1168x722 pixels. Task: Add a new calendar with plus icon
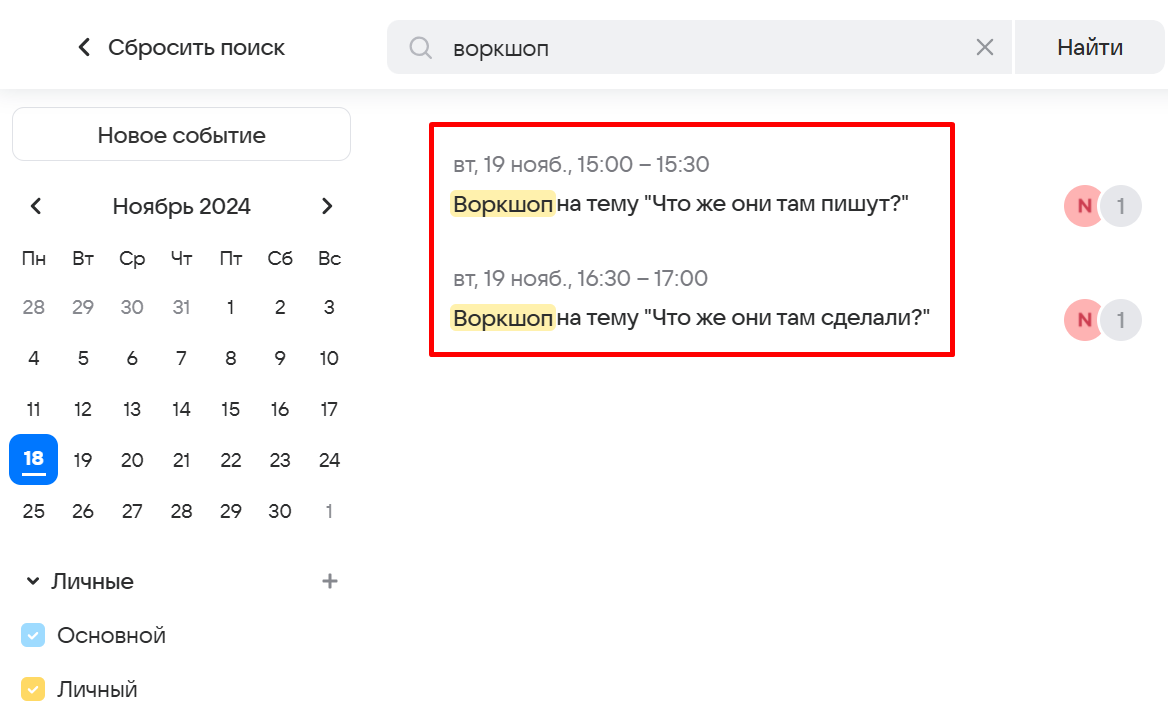[x=330, y=581]
